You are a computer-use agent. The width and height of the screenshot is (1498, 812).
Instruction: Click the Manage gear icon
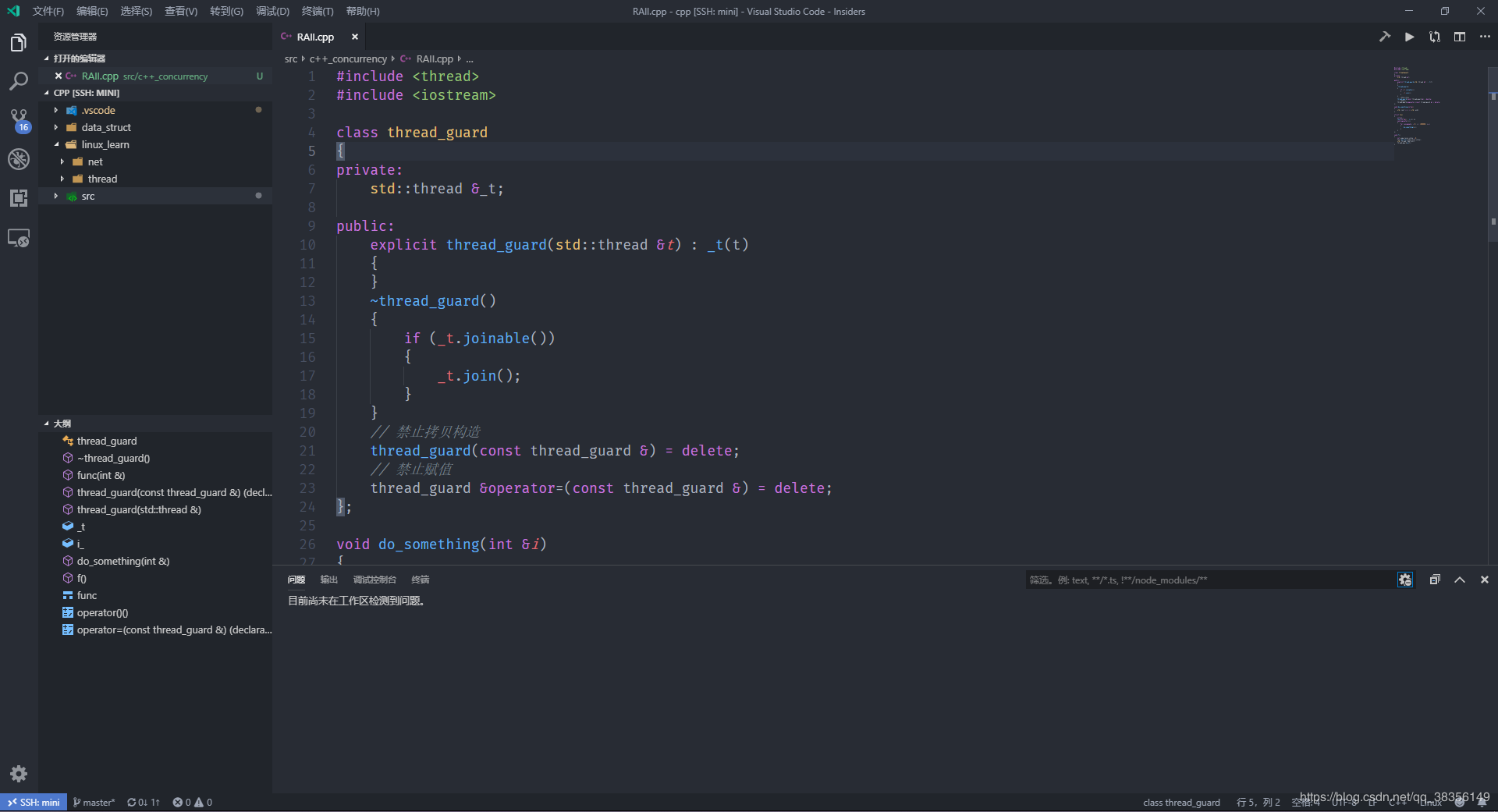[x=19, y=773]
